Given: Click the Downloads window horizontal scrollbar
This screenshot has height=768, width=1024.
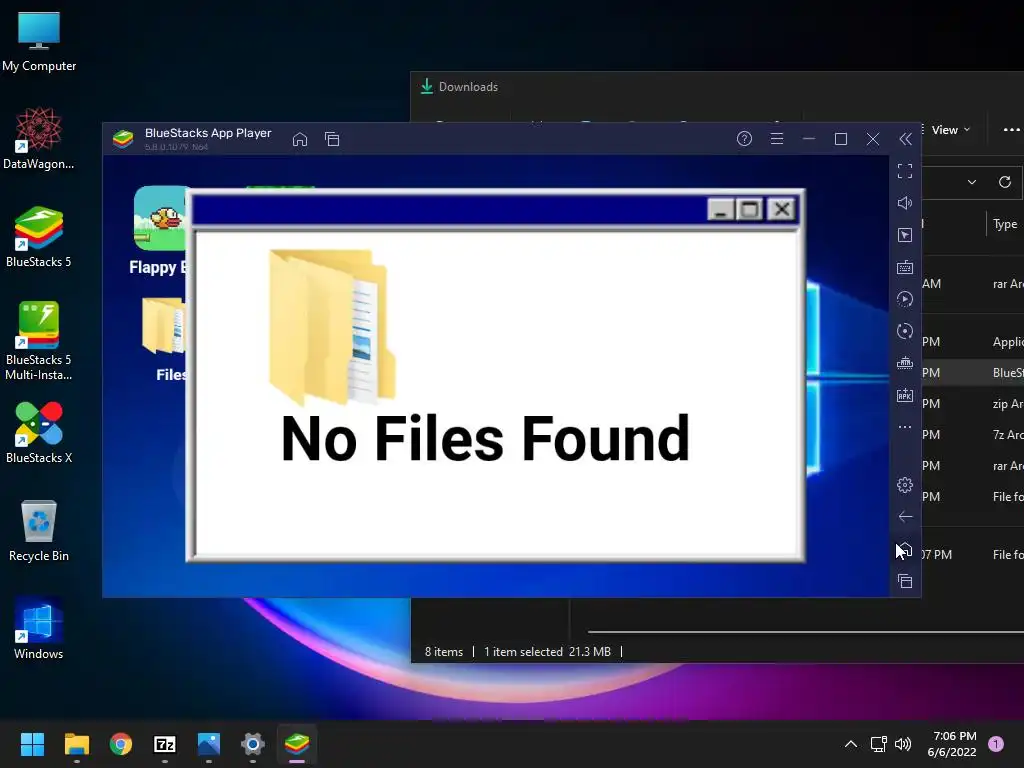Looking at the screenshot, I should pos(806,632).
